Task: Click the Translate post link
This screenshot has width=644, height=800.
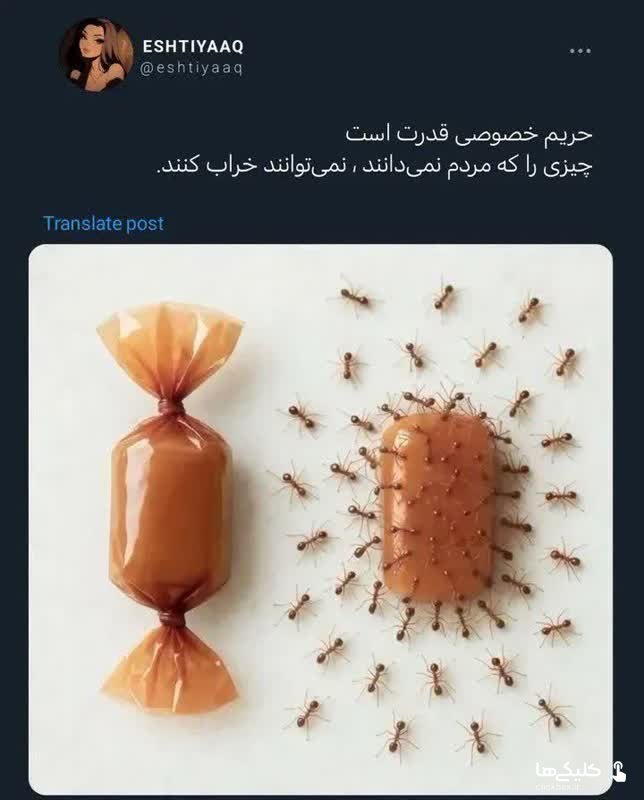Action: 104,223
